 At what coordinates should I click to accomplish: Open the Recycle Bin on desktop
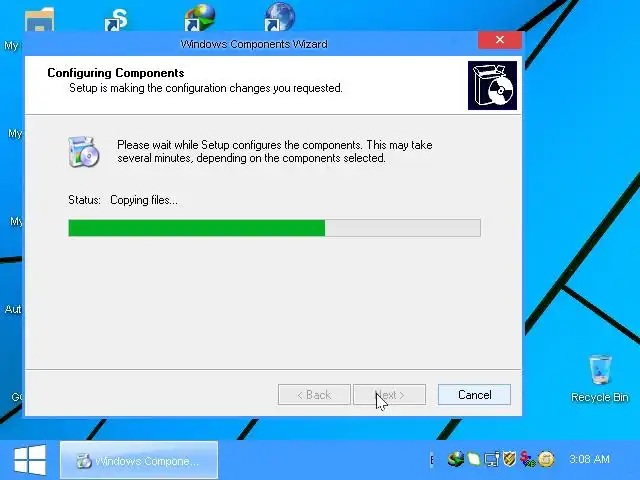[x=600, y=378]
